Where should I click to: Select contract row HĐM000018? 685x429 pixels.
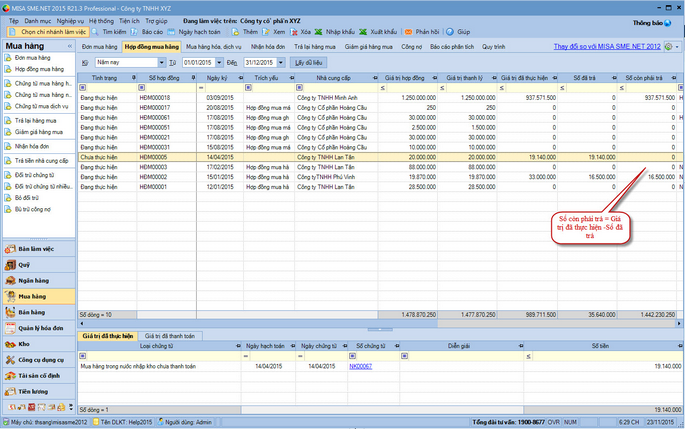tap(380, 98)
